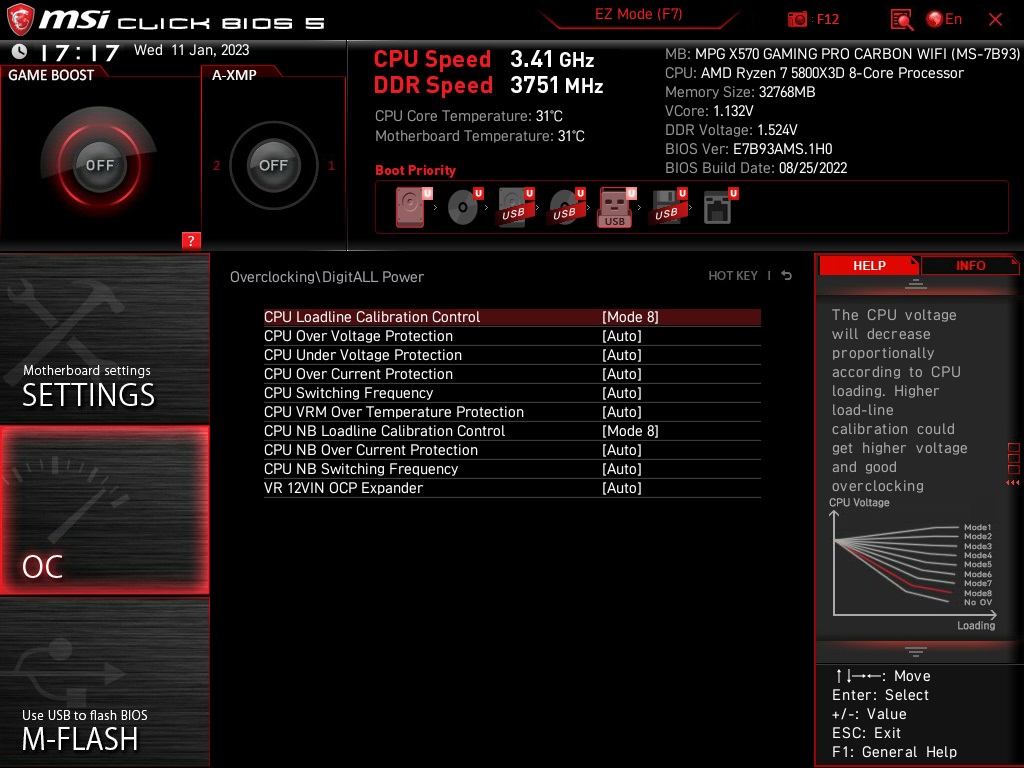Viewport: 1024px width, 768px height.
Task: Open the BIOS search magnifier icon
Action: tap(901, 20)
